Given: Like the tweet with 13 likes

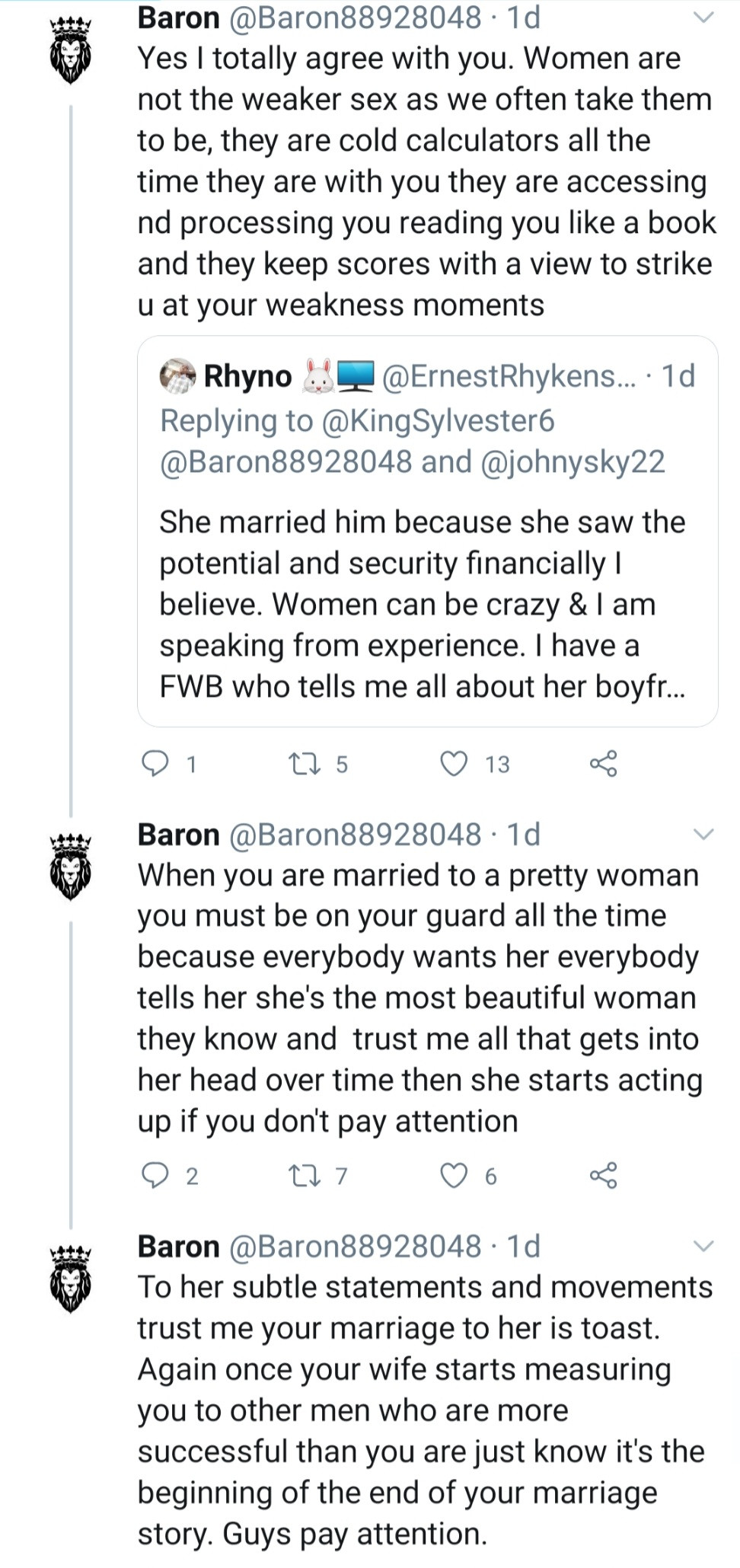Looking at the screenshot, I should tap(455, 763).
